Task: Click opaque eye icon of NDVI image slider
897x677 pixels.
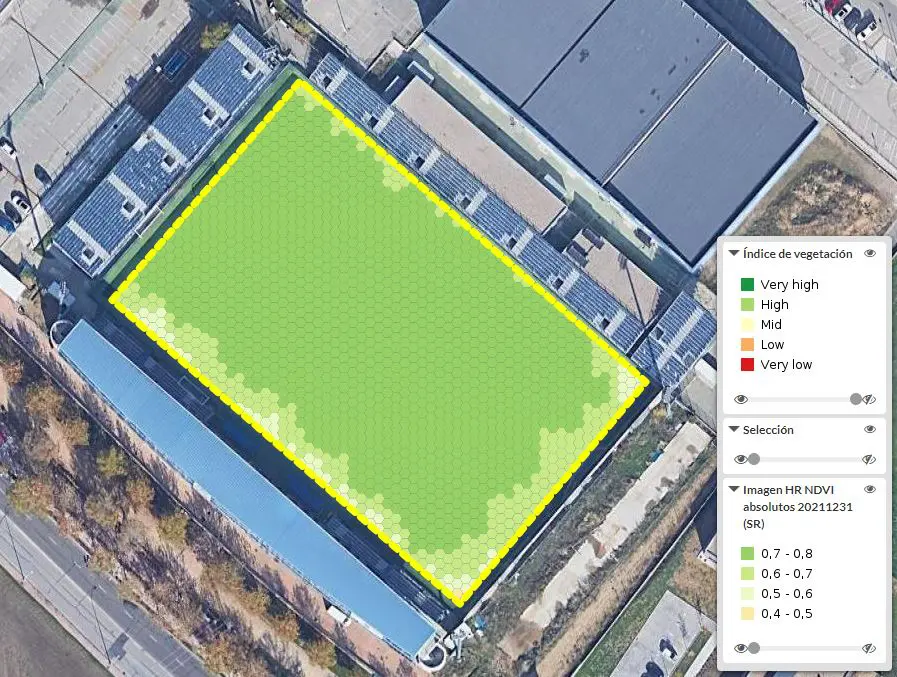Action: tap(741, 648)
